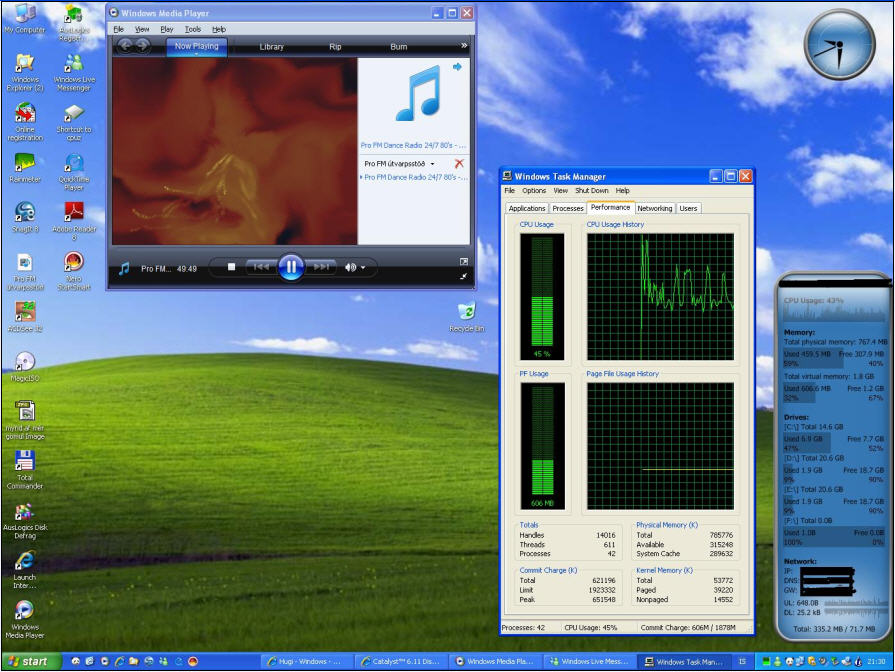Image resolution: width=895 pixels, height=672 pixels.
Task: Launch the Total Commander desktop shortcut
Action: point(25,470)
